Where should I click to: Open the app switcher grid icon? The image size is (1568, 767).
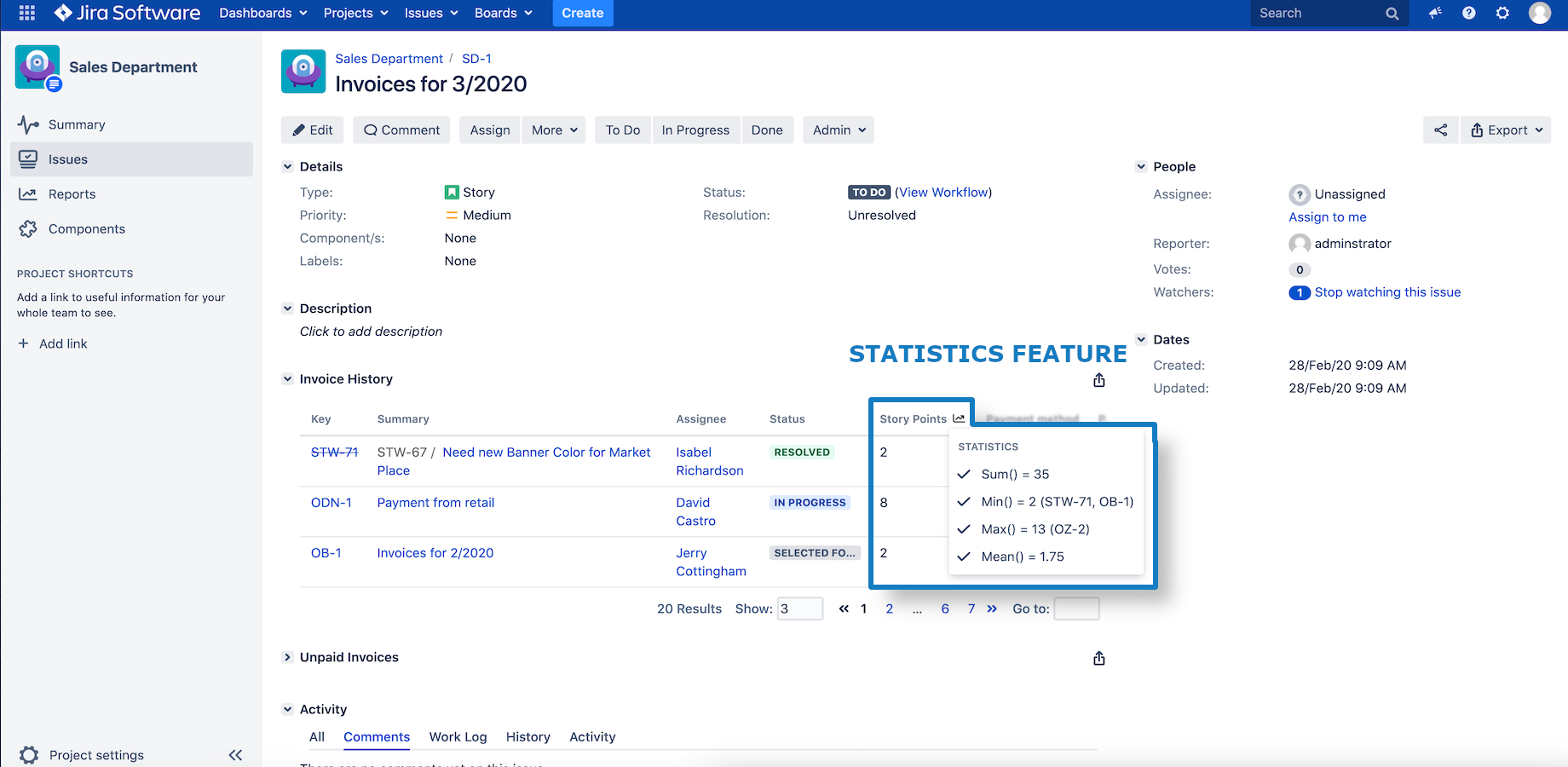pos(26,13)
